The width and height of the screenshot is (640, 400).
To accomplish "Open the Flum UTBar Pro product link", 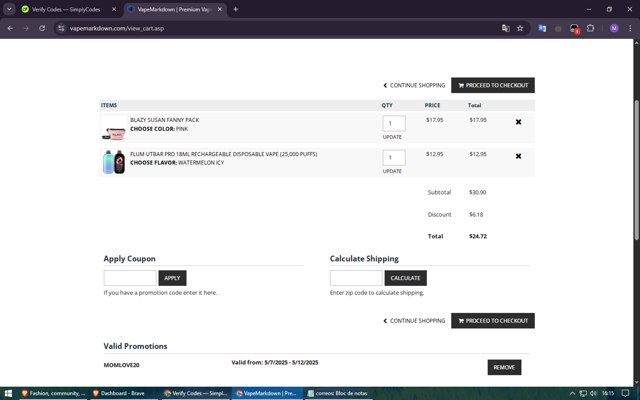I will coord(224,154).
